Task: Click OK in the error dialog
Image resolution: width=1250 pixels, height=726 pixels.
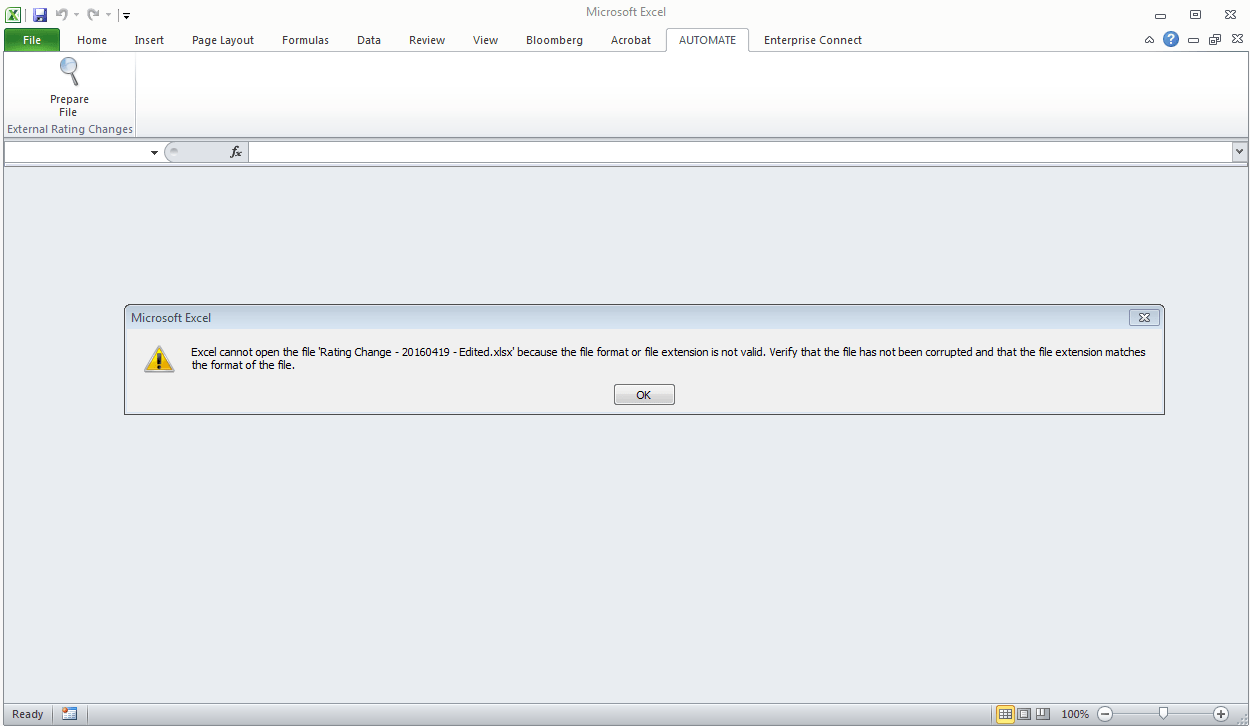Action: click(x=644, y=395)
